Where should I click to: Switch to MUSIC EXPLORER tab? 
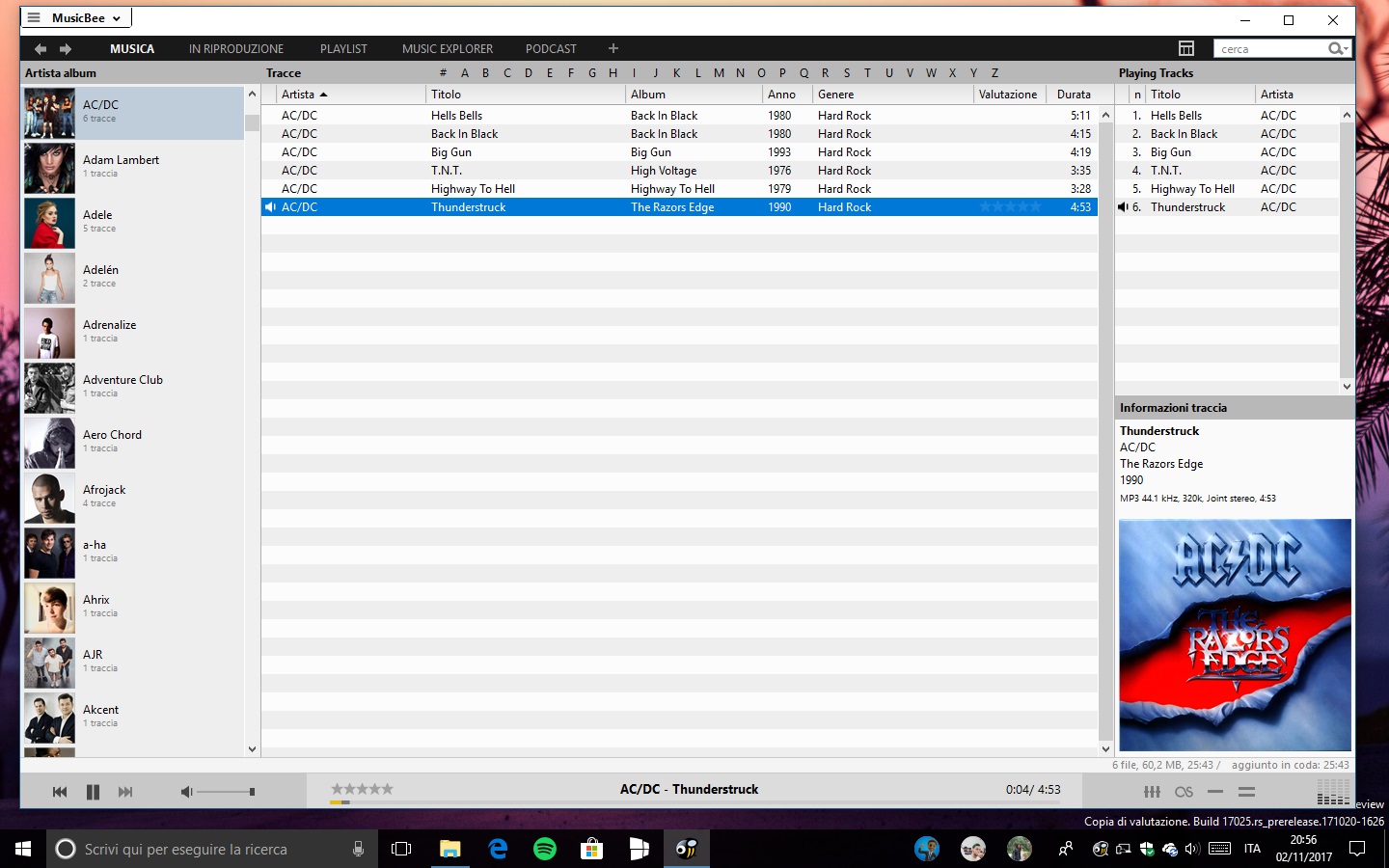coord(448,48)
